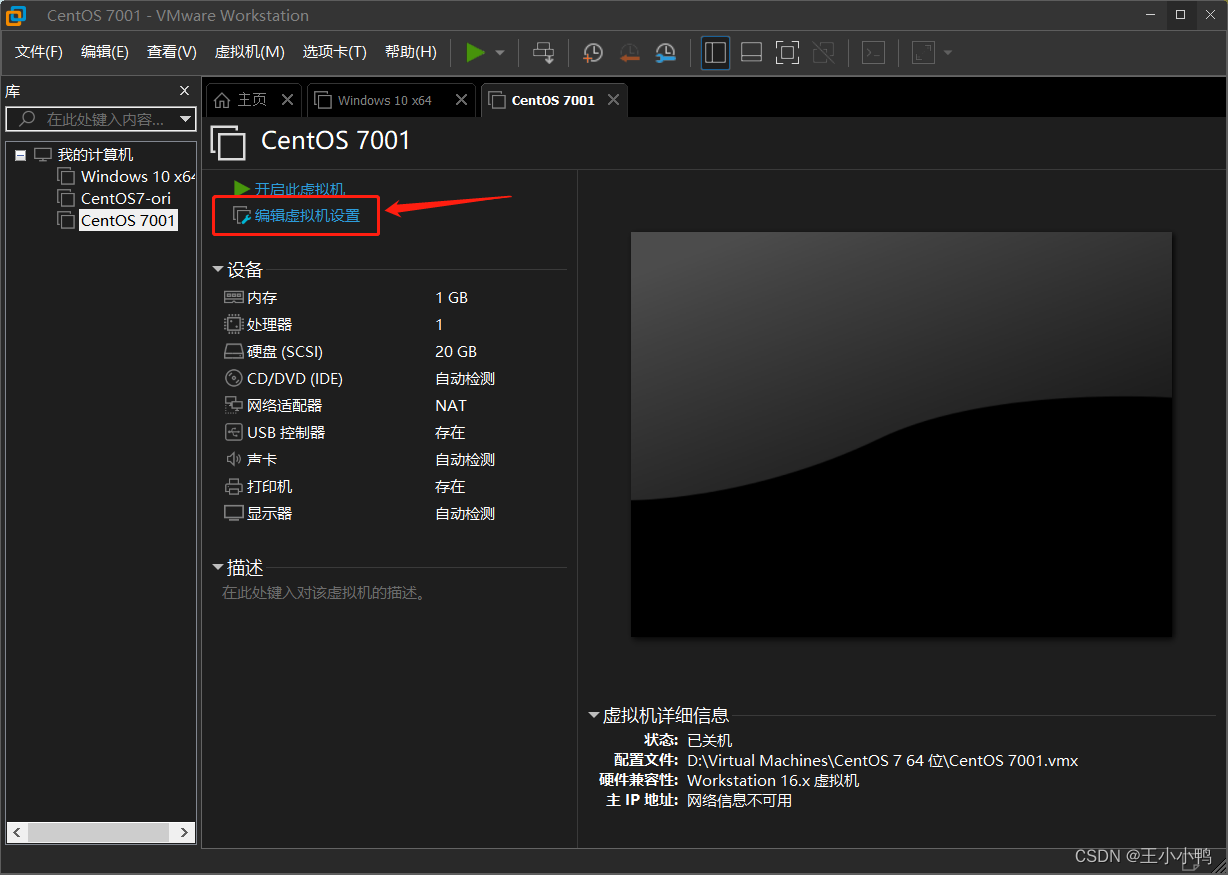
Task: Click the green power-on play button in toolbar
Action: point(475,52)
